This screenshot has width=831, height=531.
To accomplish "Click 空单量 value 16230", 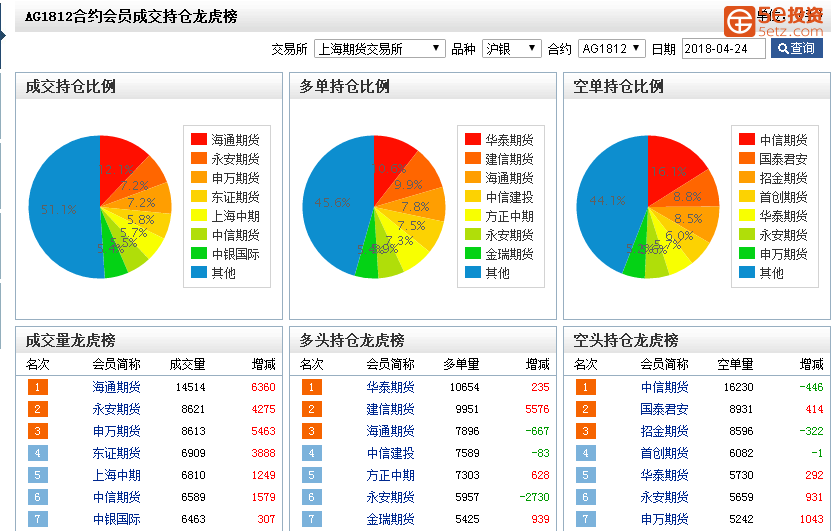I will tap(738, 387).
